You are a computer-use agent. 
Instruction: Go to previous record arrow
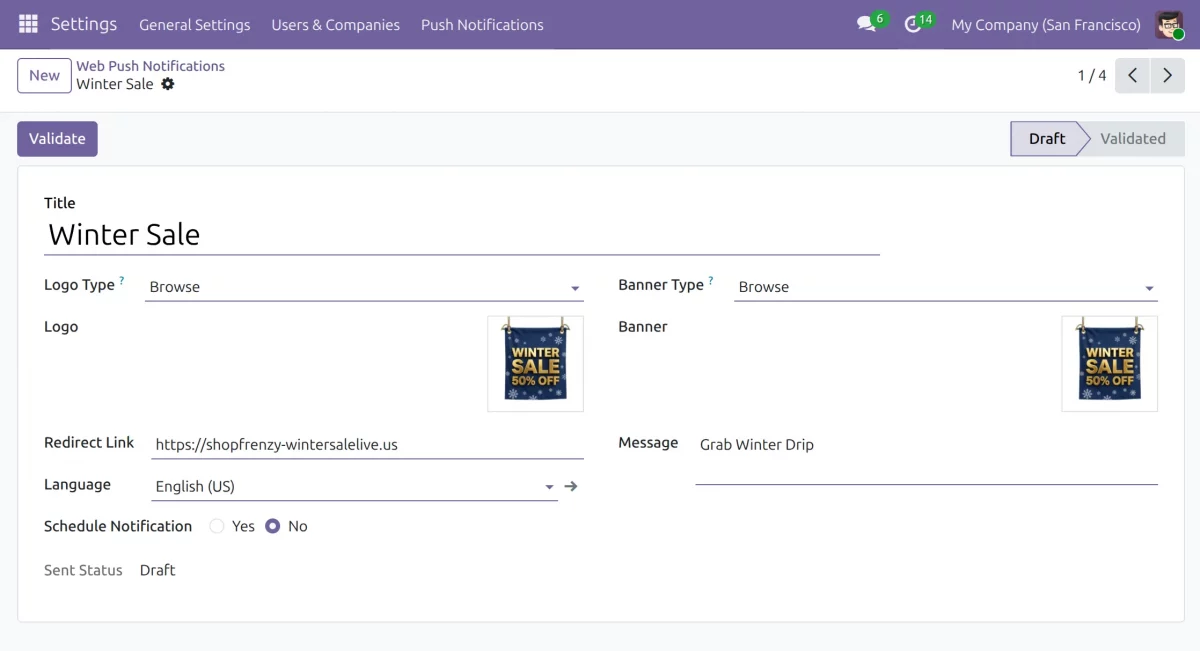coord(1132,76)
